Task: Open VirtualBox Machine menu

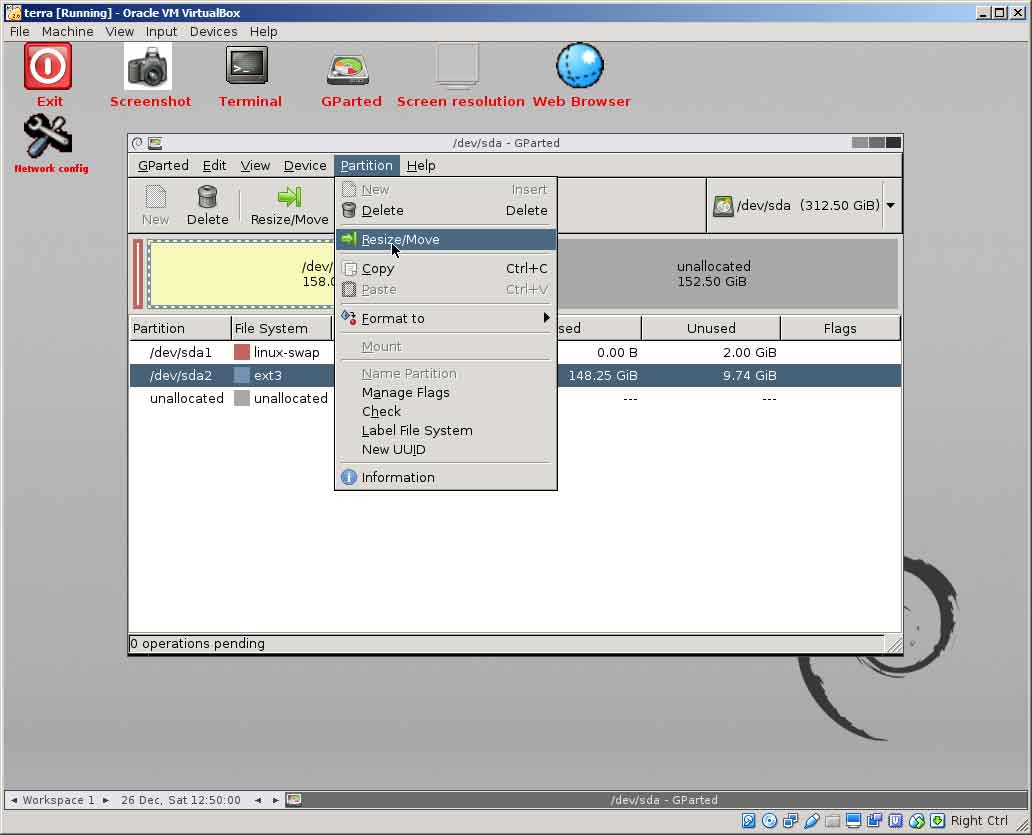Action: tap(67, 32)
